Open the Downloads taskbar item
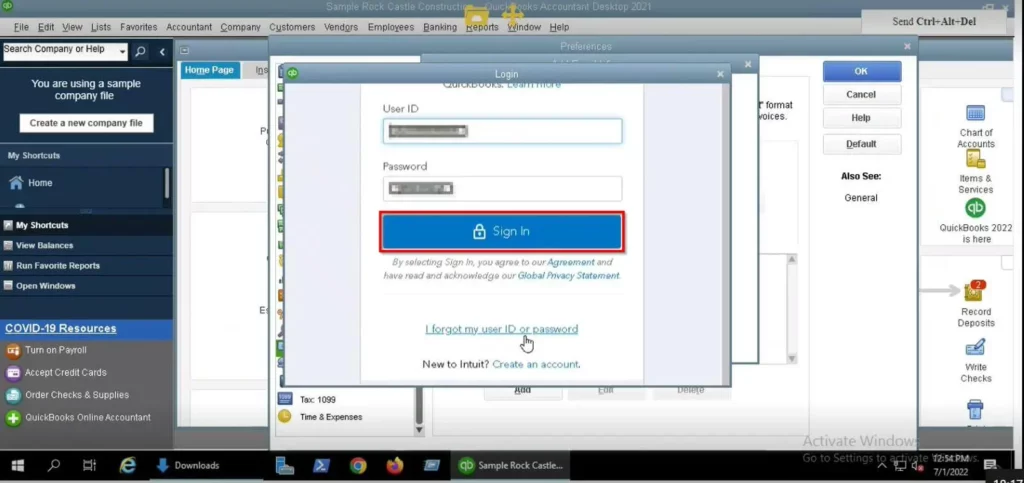1024x483 pixels. [x=188, y=466]
